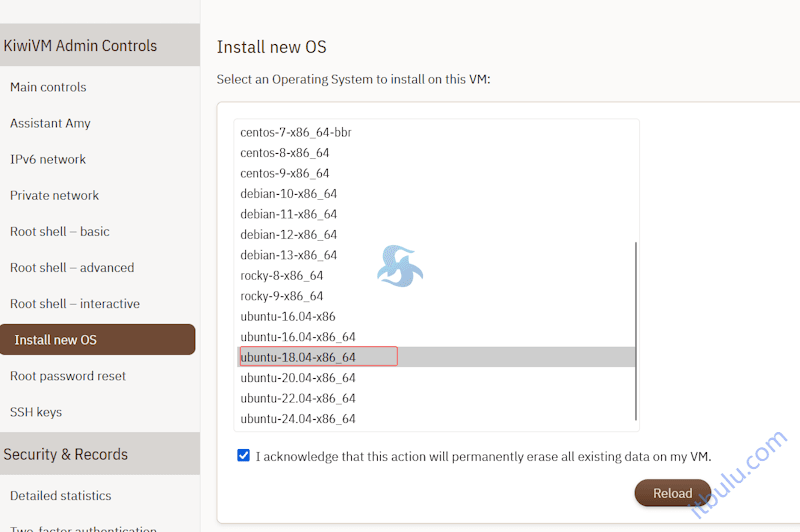
Task: Click the OS list vertical scrollbar
Action: (x=636, y=330)
